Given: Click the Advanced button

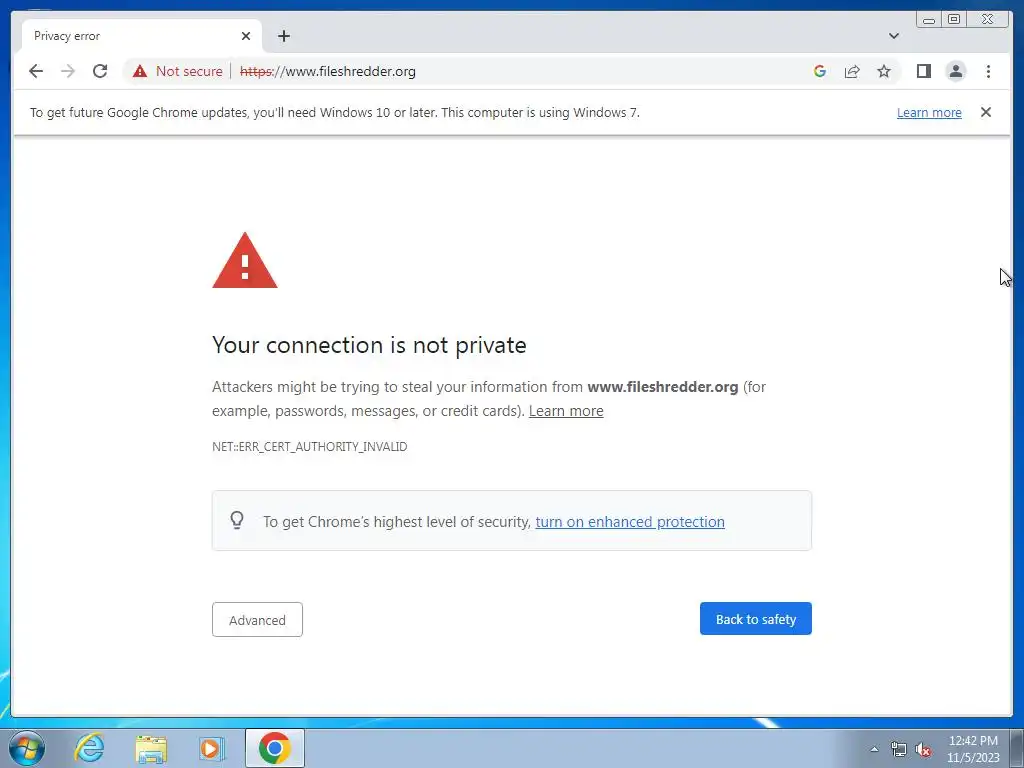Looking at the screenshot, I should coord(257,620).
